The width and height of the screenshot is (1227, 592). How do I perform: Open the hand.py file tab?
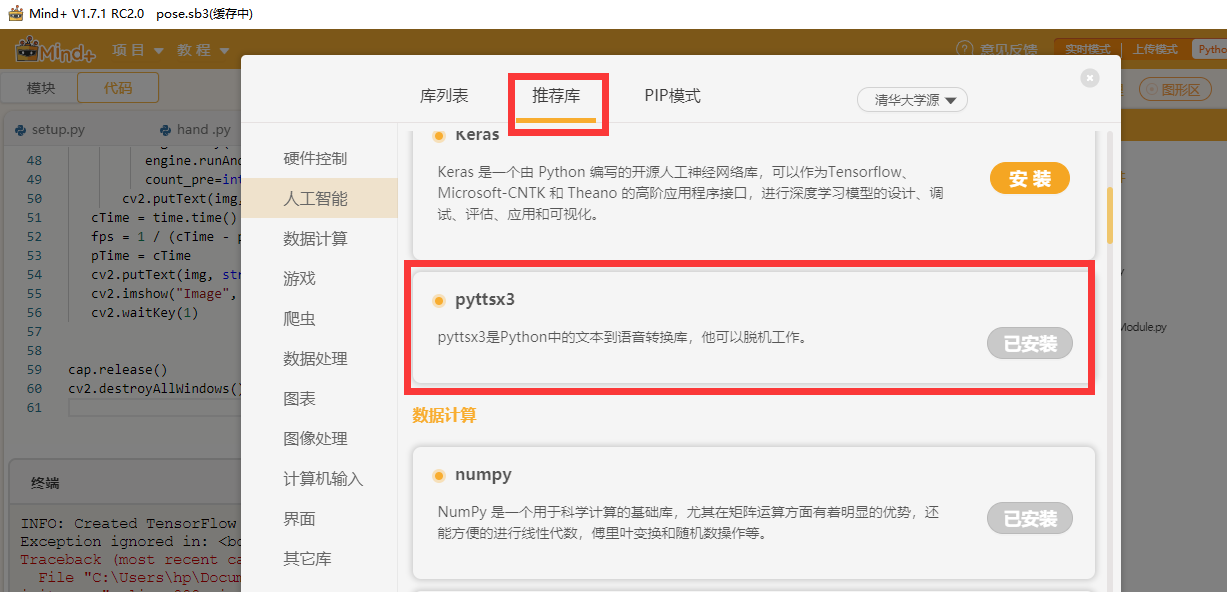pyautogui.click(x=195, y=129)
